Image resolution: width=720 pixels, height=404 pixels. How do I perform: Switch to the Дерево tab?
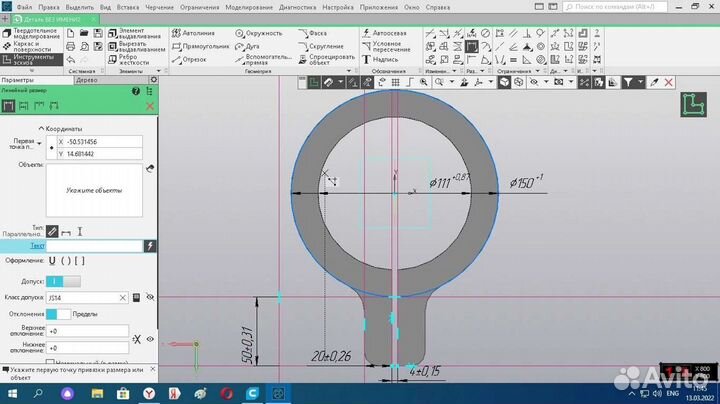click(x=87, y=80)
